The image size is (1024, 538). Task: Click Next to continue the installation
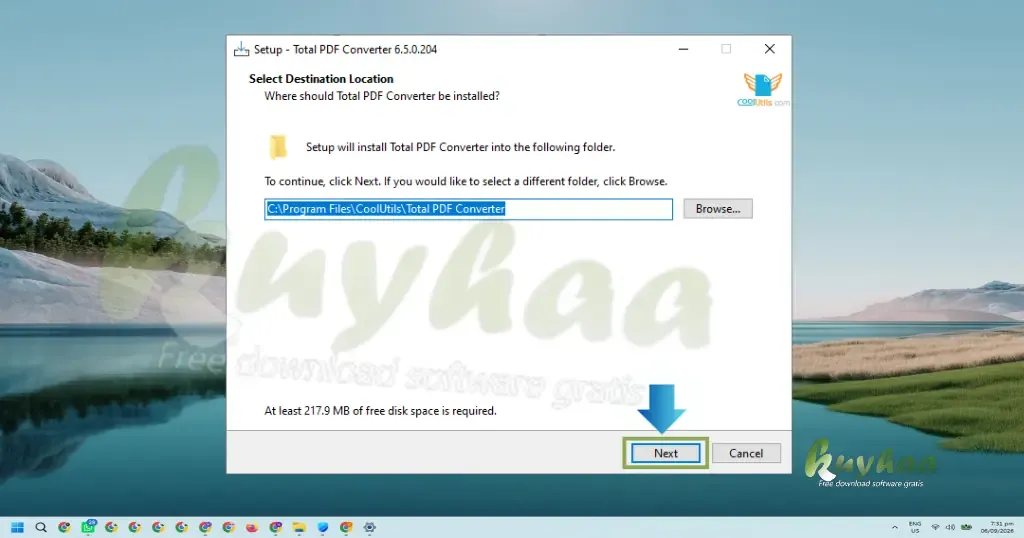tap(665, 453)
